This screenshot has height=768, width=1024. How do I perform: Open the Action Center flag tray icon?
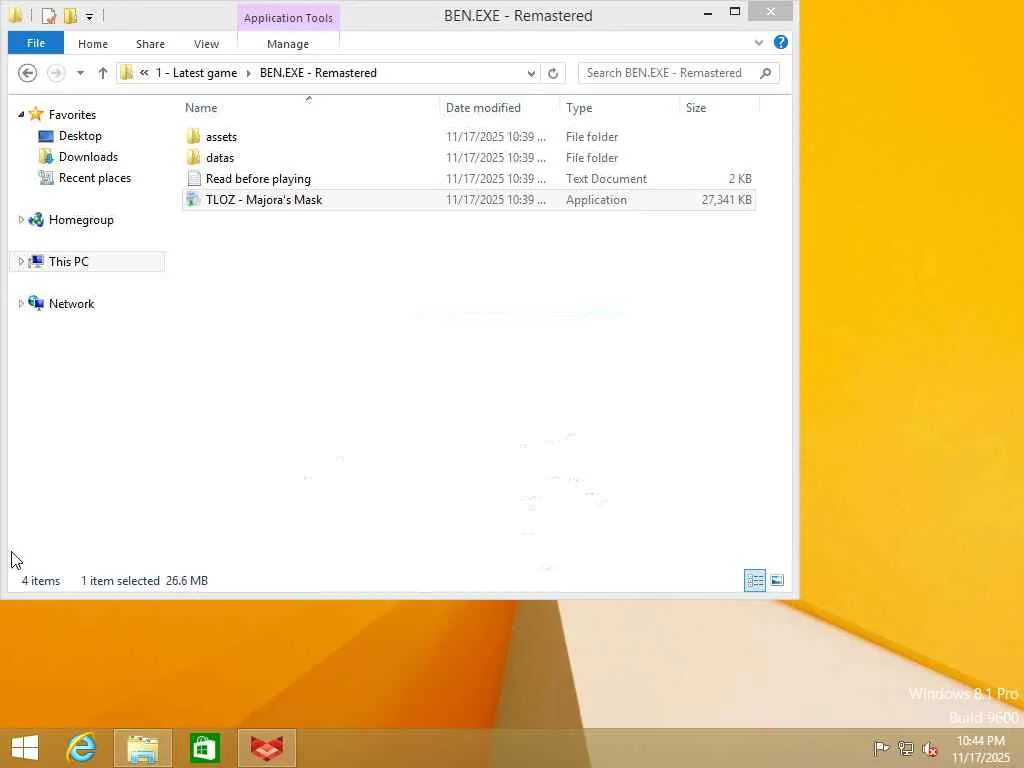(881, 748)
